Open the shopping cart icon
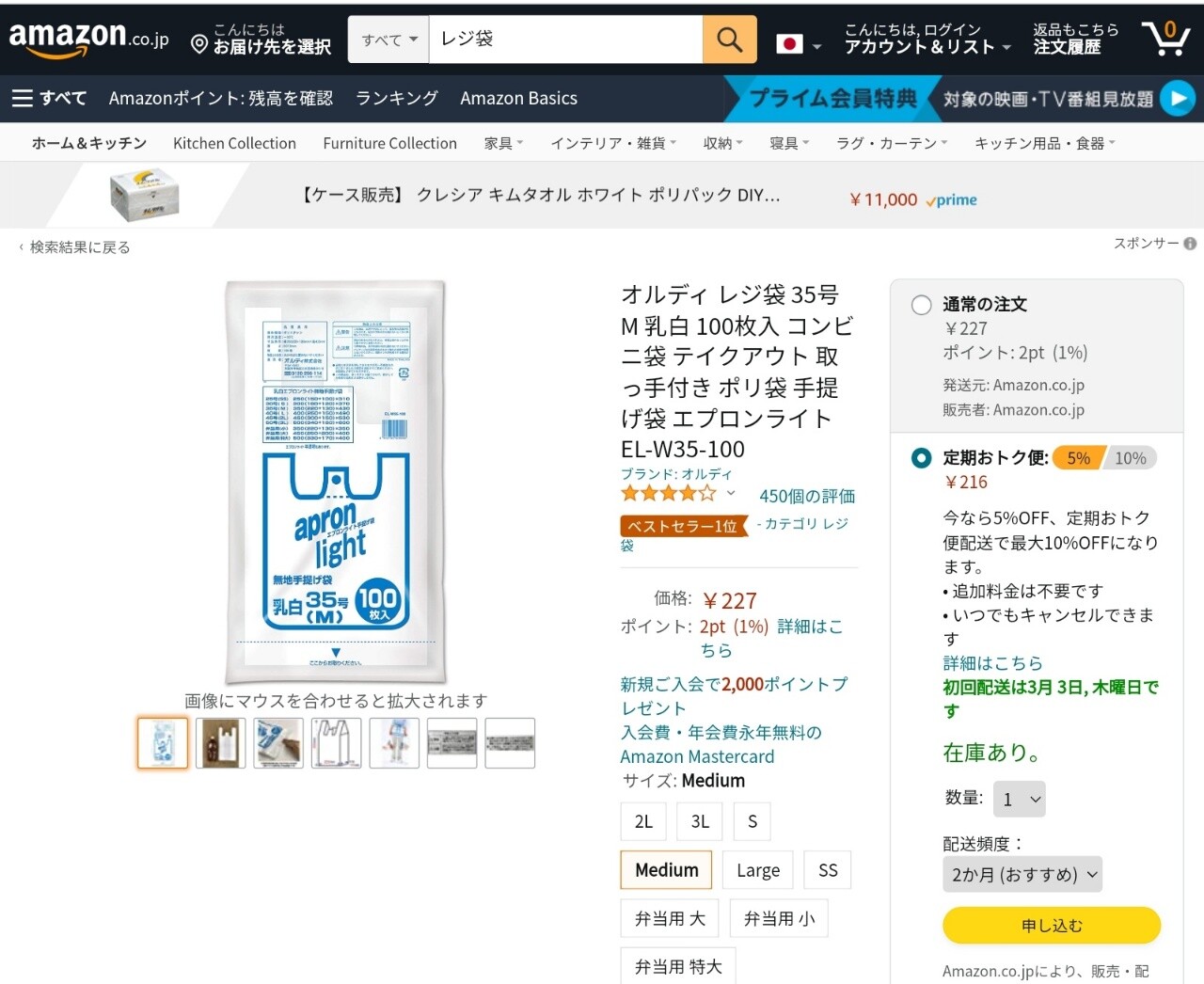 click(x=1165, y=39)
